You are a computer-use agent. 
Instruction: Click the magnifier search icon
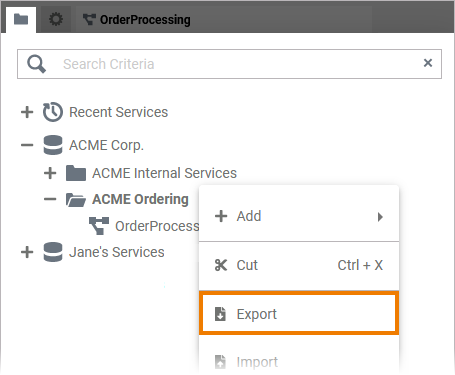(36, 64)
